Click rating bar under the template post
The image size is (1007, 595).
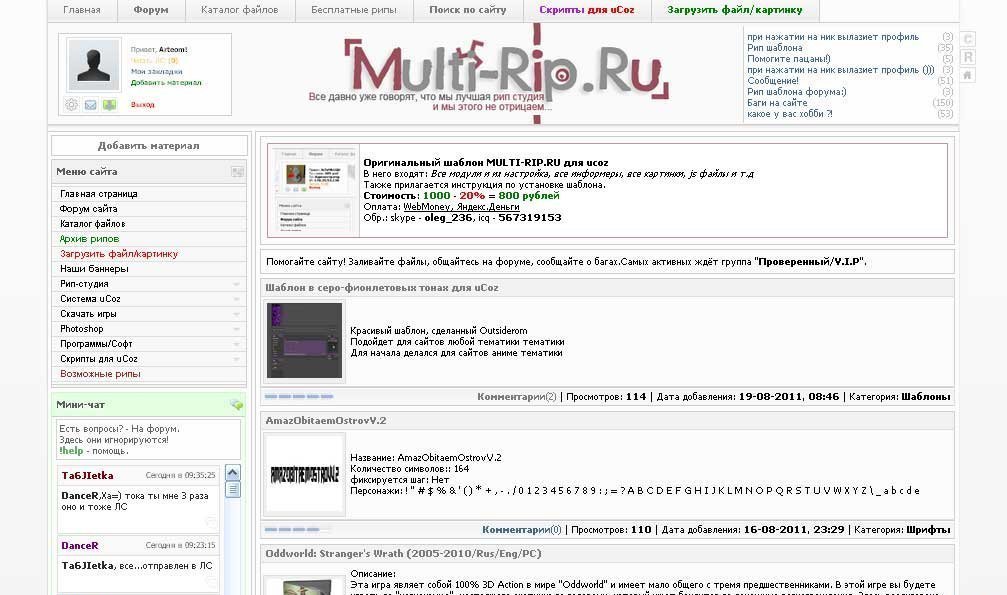(299, 396)
